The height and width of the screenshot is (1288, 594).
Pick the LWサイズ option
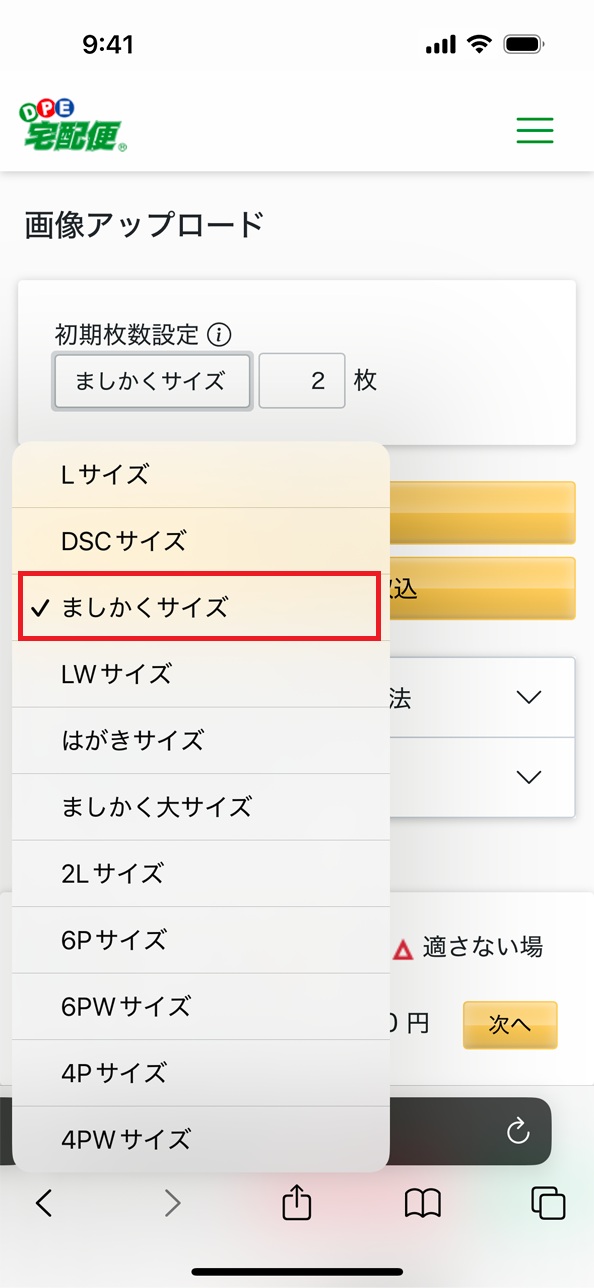(x=200, y=674)
